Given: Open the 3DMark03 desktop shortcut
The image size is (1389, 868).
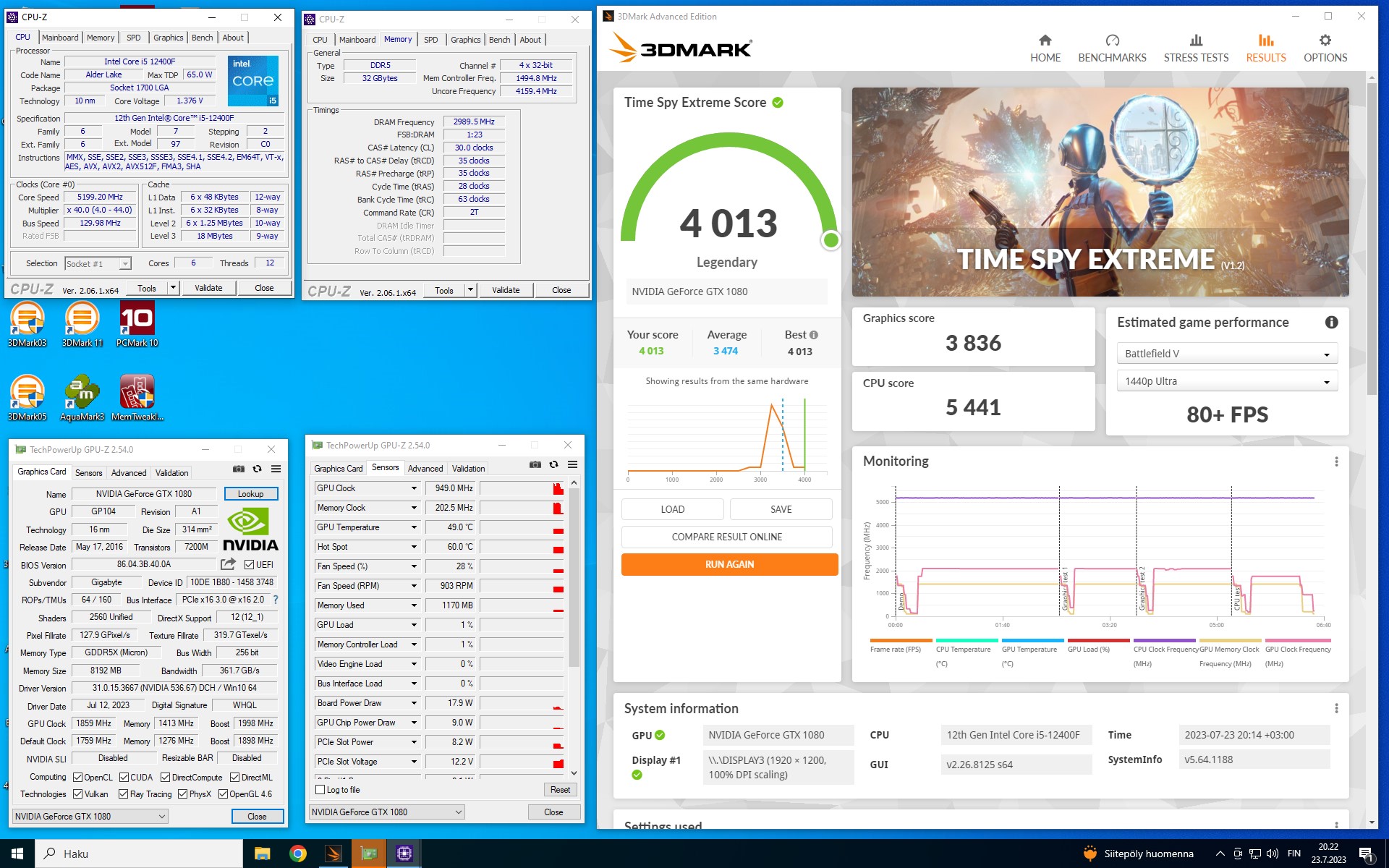Looking at the screenshot, I should 27,324.
